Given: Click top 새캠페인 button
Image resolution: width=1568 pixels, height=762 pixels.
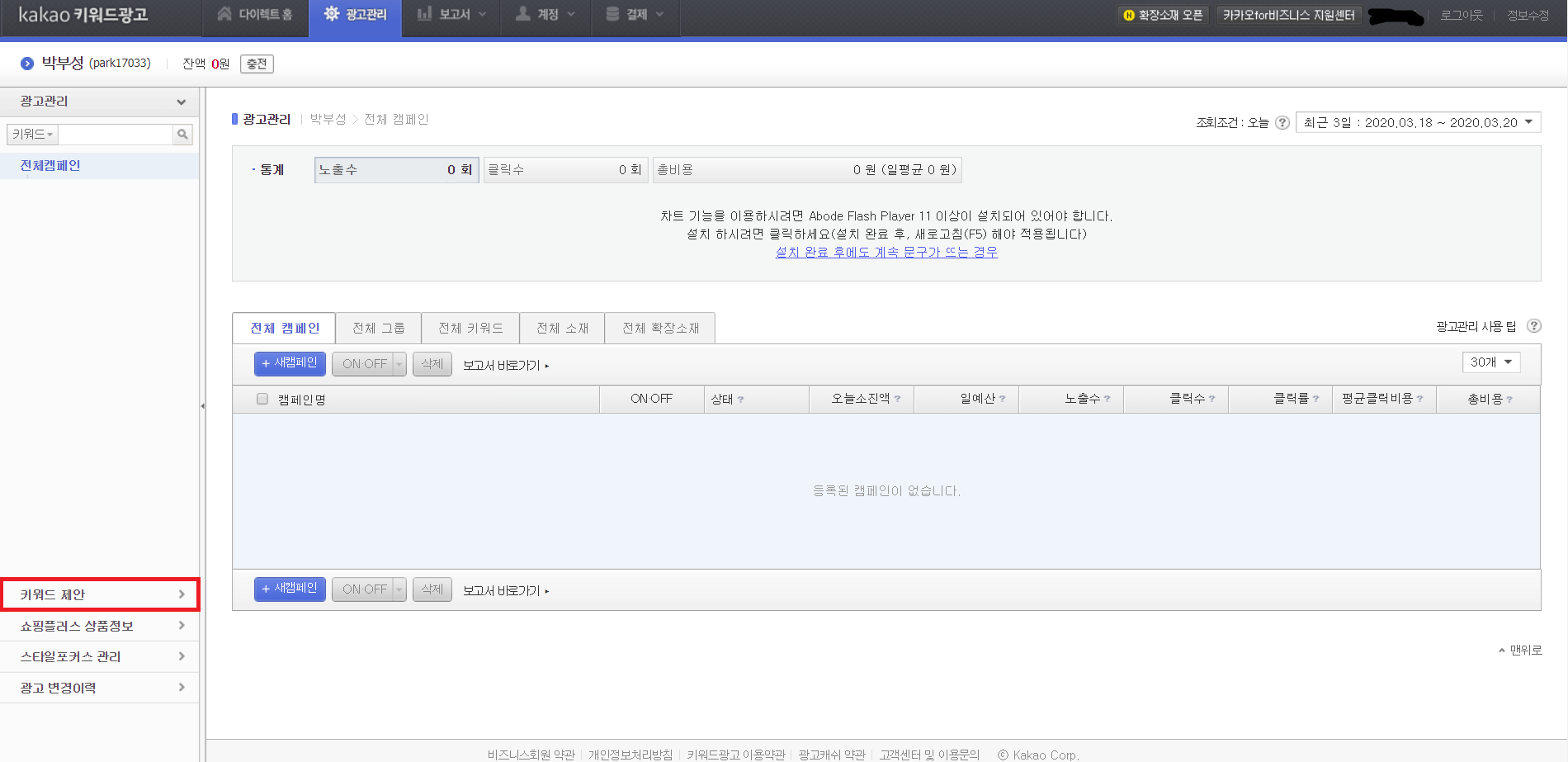Looking at the screenshot, I should tap(290, 363).
